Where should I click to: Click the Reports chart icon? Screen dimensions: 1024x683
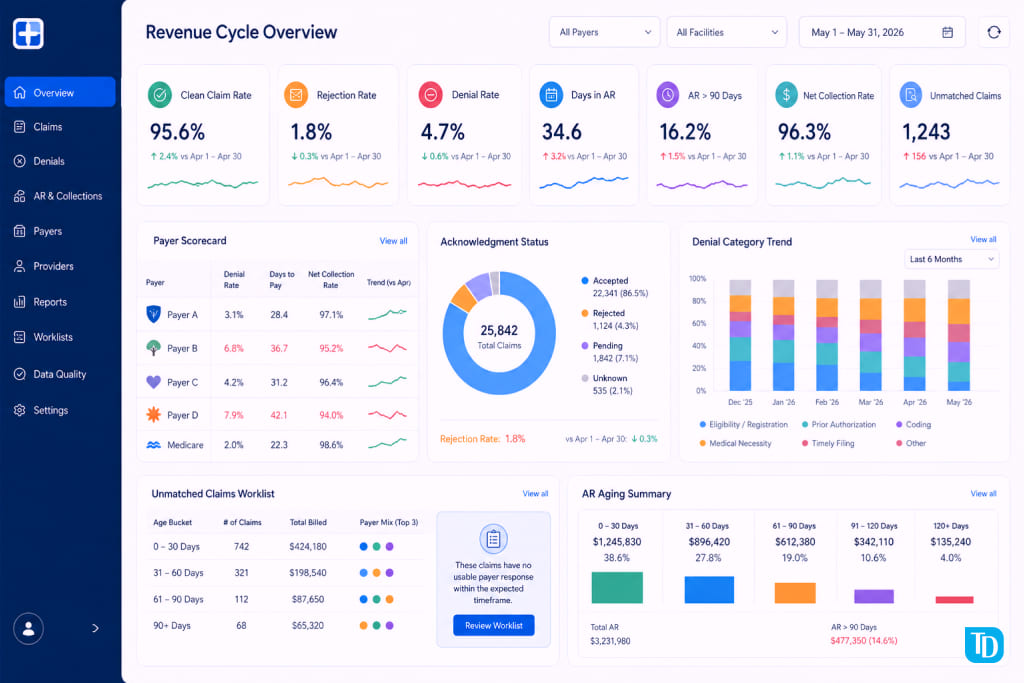click(x=20, y=302)
